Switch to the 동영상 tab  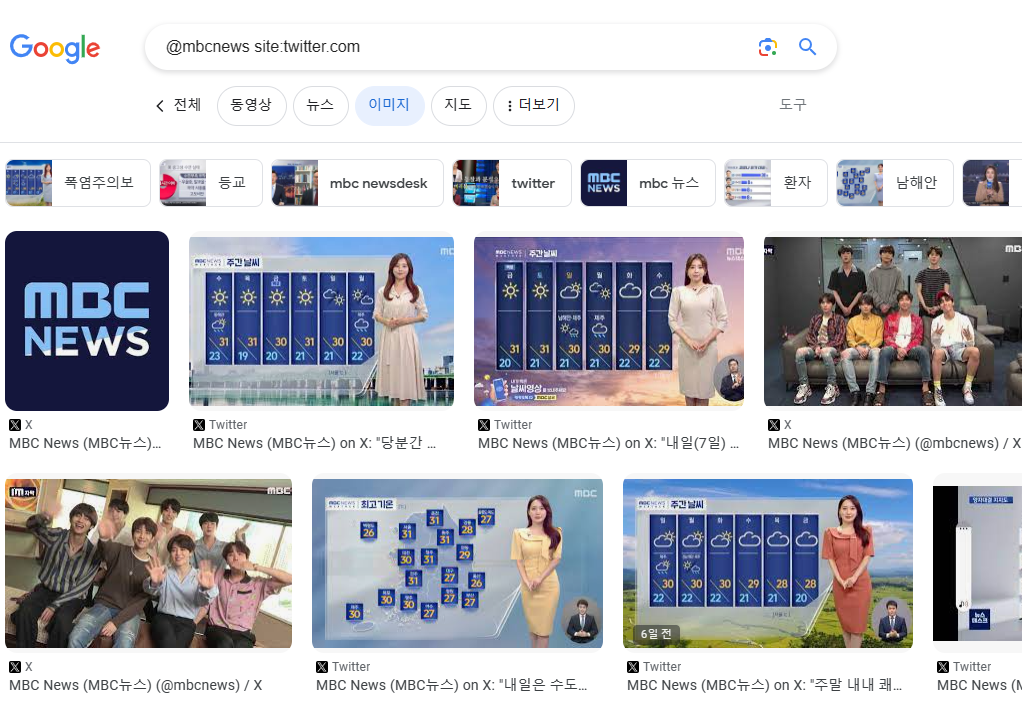(251, 106)
